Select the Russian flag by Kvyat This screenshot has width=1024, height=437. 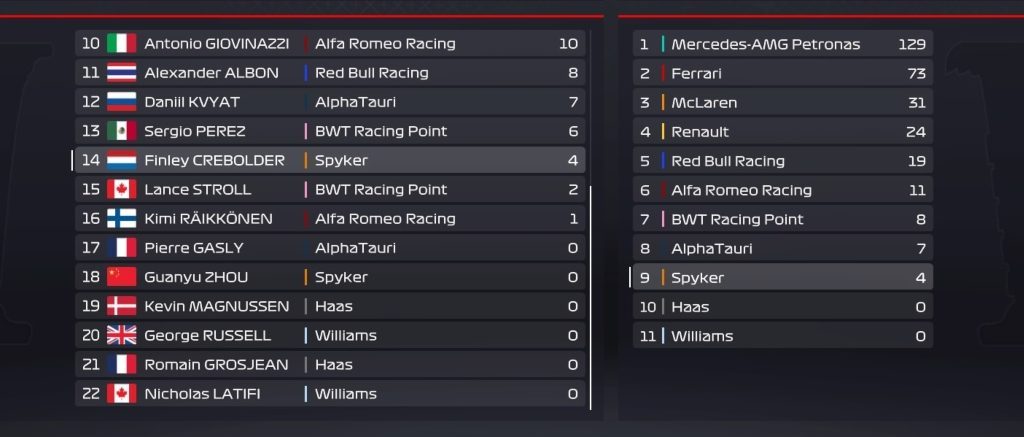click(121, 102)
